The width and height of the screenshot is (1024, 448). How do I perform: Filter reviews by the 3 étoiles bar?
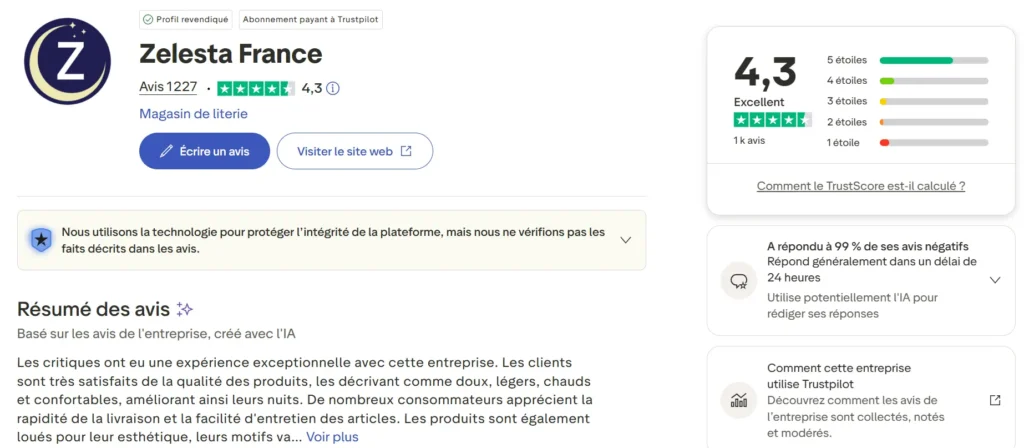(934, 101)
